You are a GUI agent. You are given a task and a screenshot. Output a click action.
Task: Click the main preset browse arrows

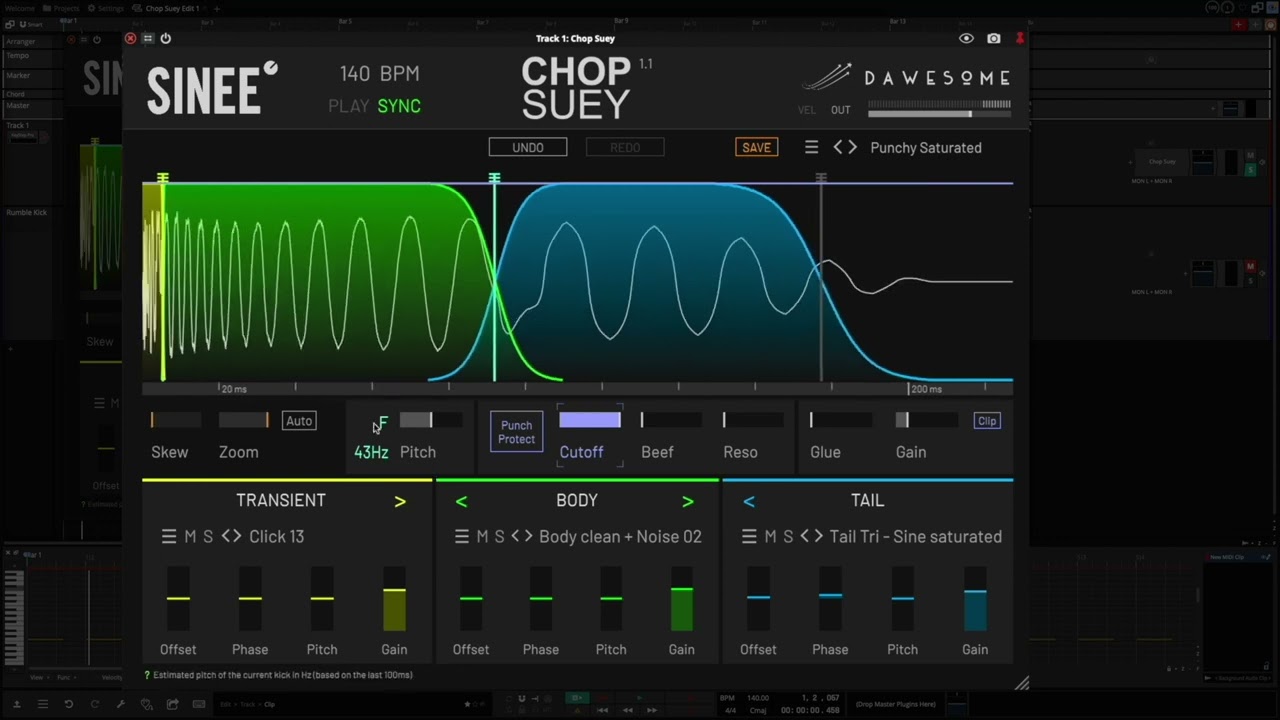845,147
